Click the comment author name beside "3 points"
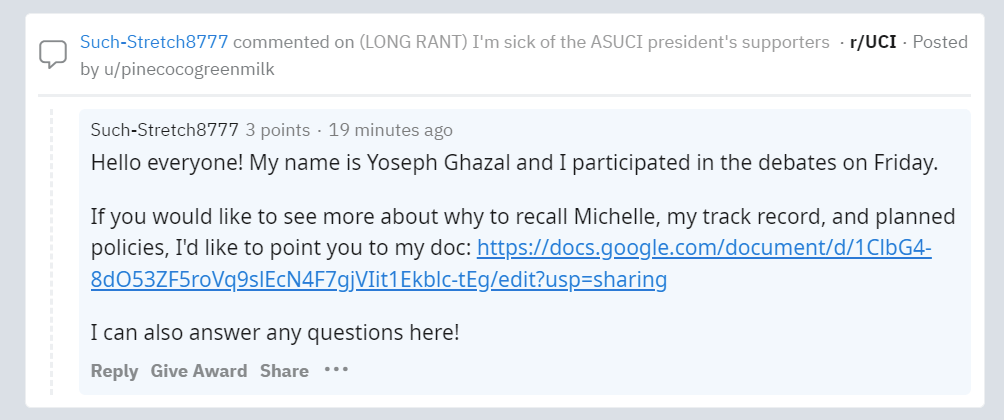The height and width of the screenshot is (420, 1004). tap(164, 130)
